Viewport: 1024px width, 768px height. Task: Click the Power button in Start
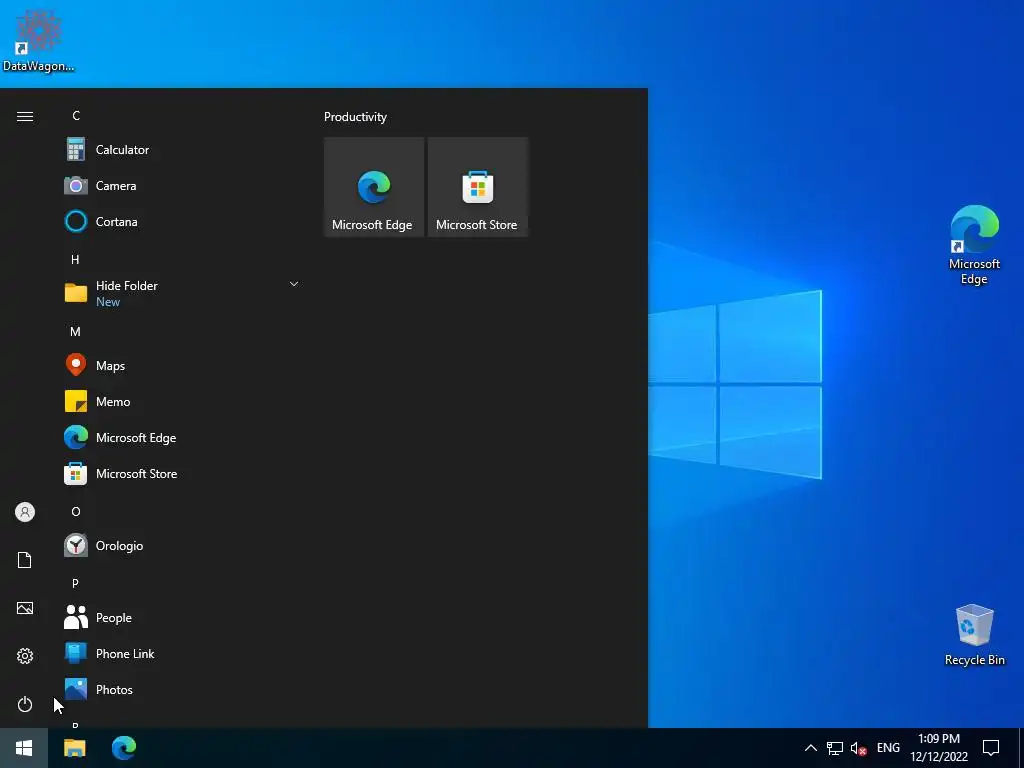click(x=25, y=704)
